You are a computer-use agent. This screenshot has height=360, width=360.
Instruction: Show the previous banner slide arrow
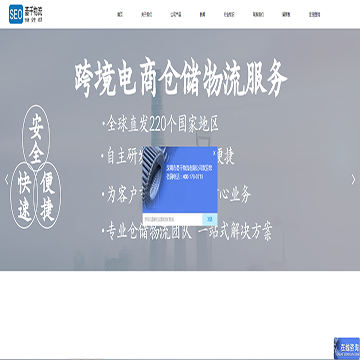[6, 180]
